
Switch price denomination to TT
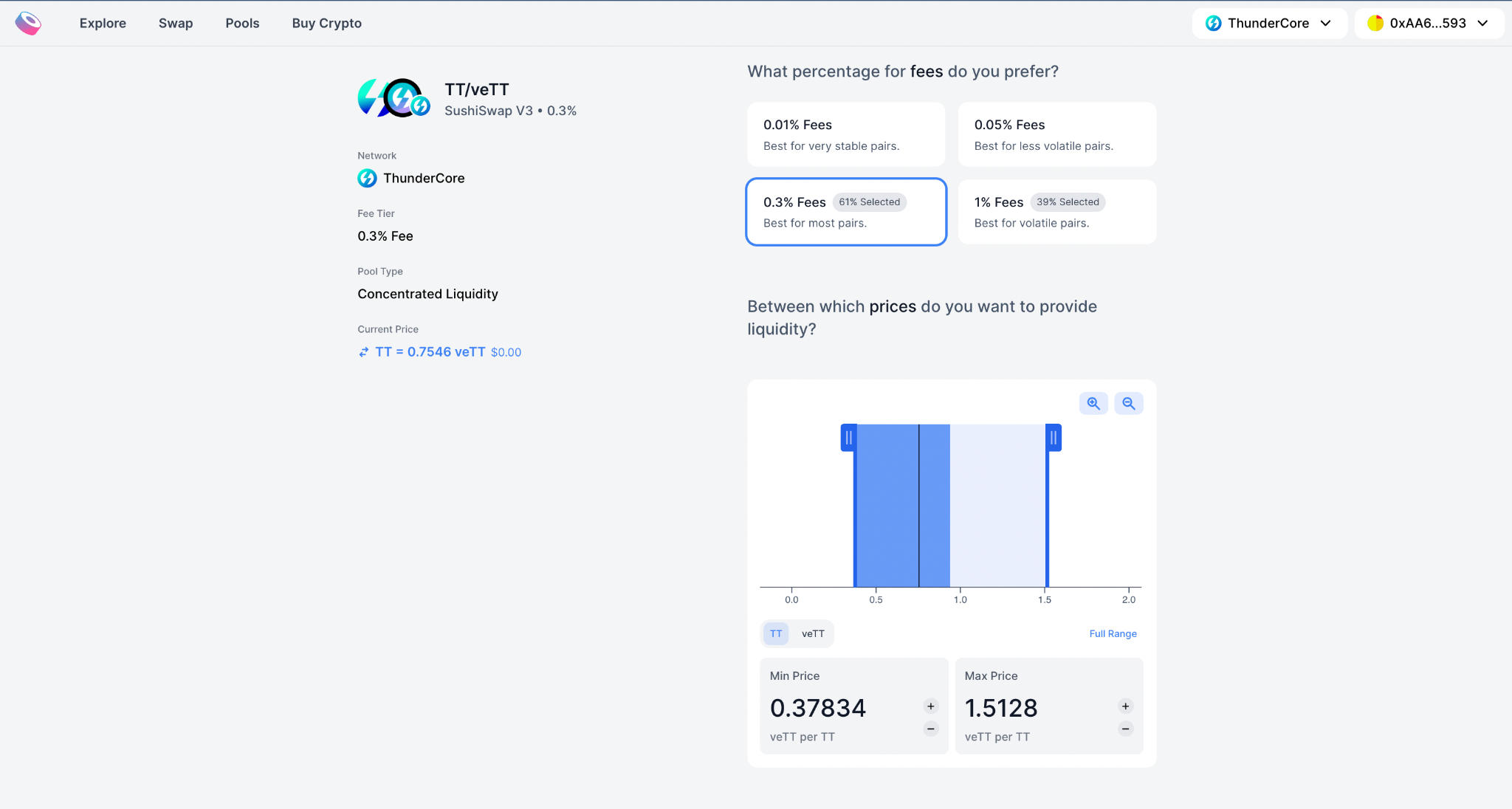pos(776,633)
